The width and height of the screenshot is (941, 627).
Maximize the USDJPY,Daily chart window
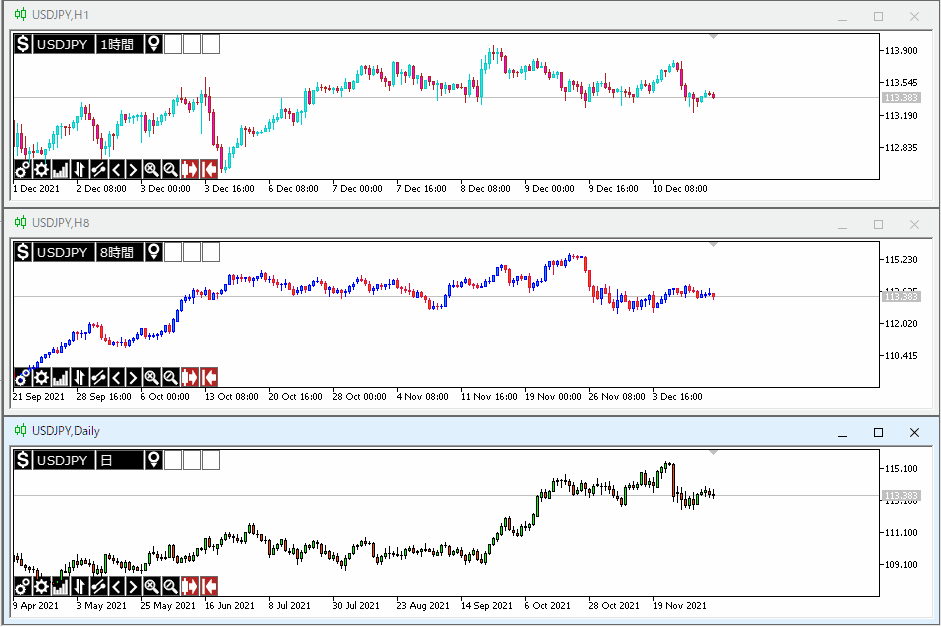878,432
